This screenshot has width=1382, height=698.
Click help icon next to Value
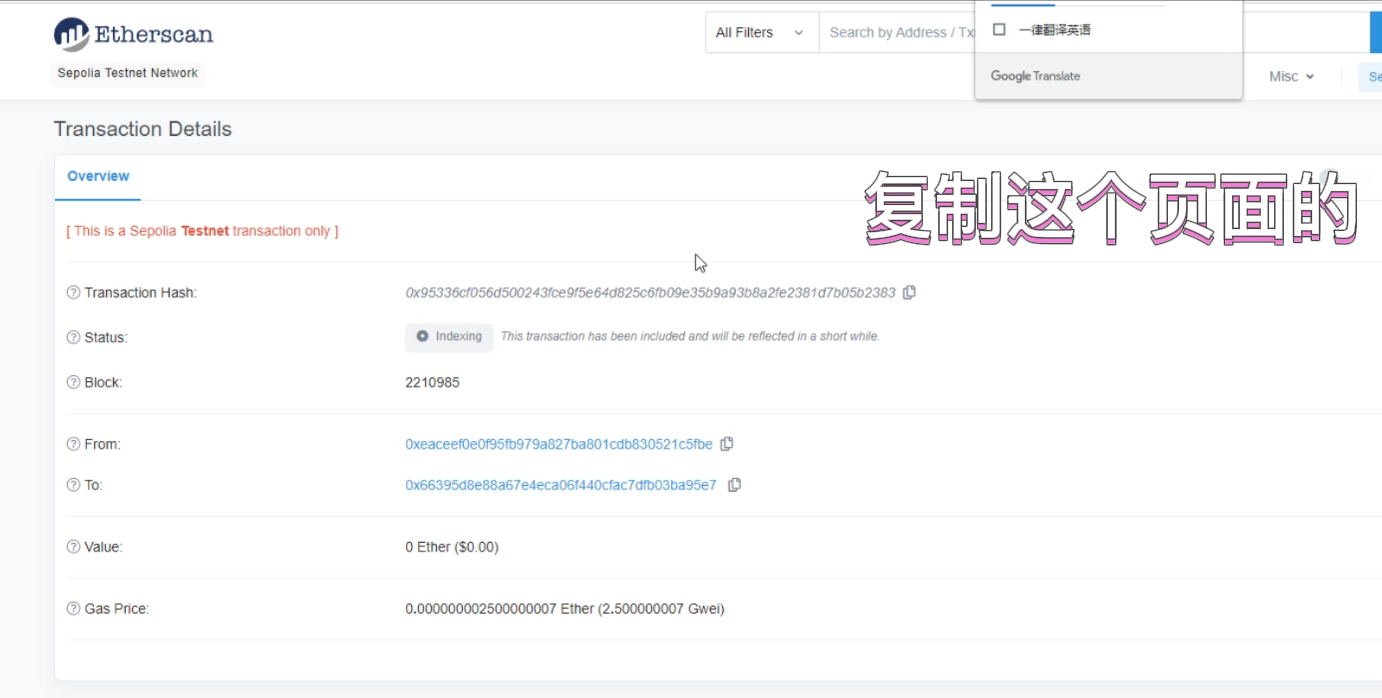[73, 547]
